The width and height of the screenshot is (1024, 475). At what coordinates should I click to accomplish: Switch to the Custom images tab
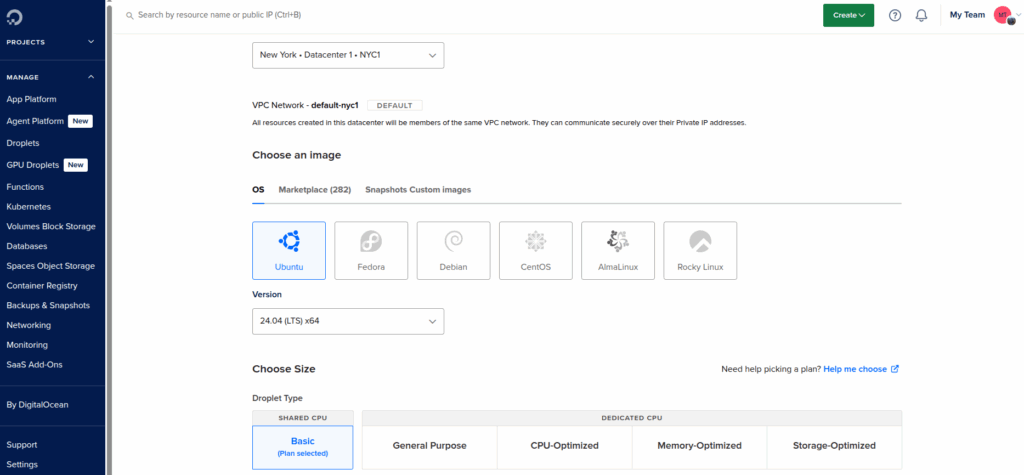coord(440,189)
